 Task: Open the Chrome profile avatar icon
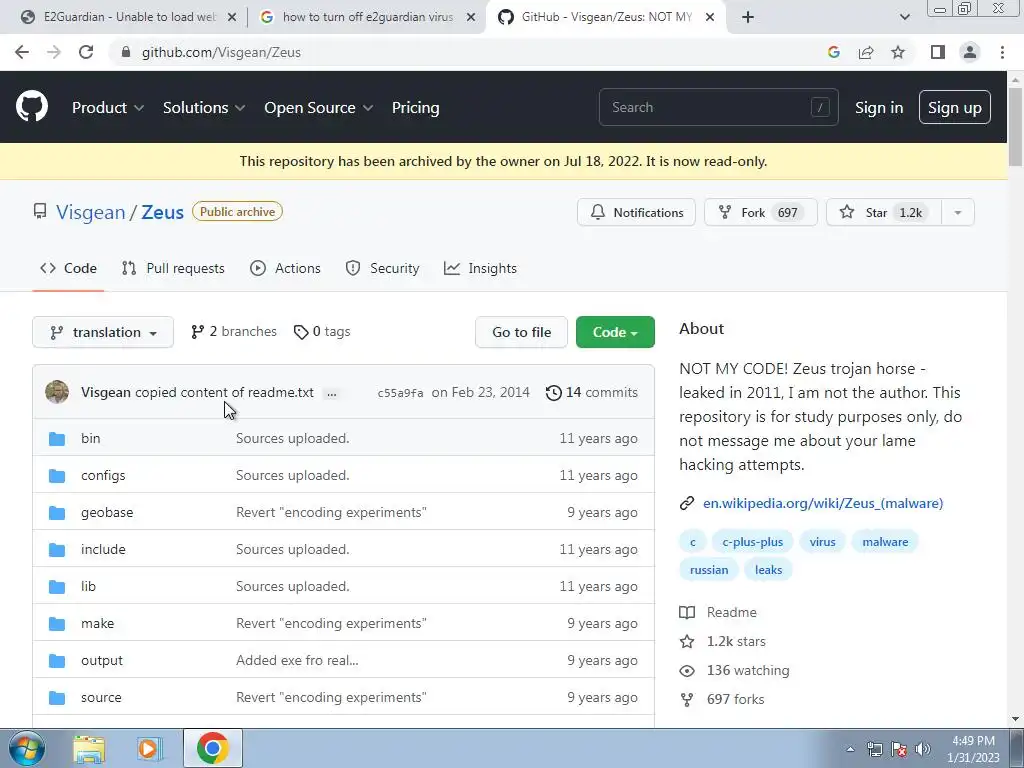tap(970, 52)
